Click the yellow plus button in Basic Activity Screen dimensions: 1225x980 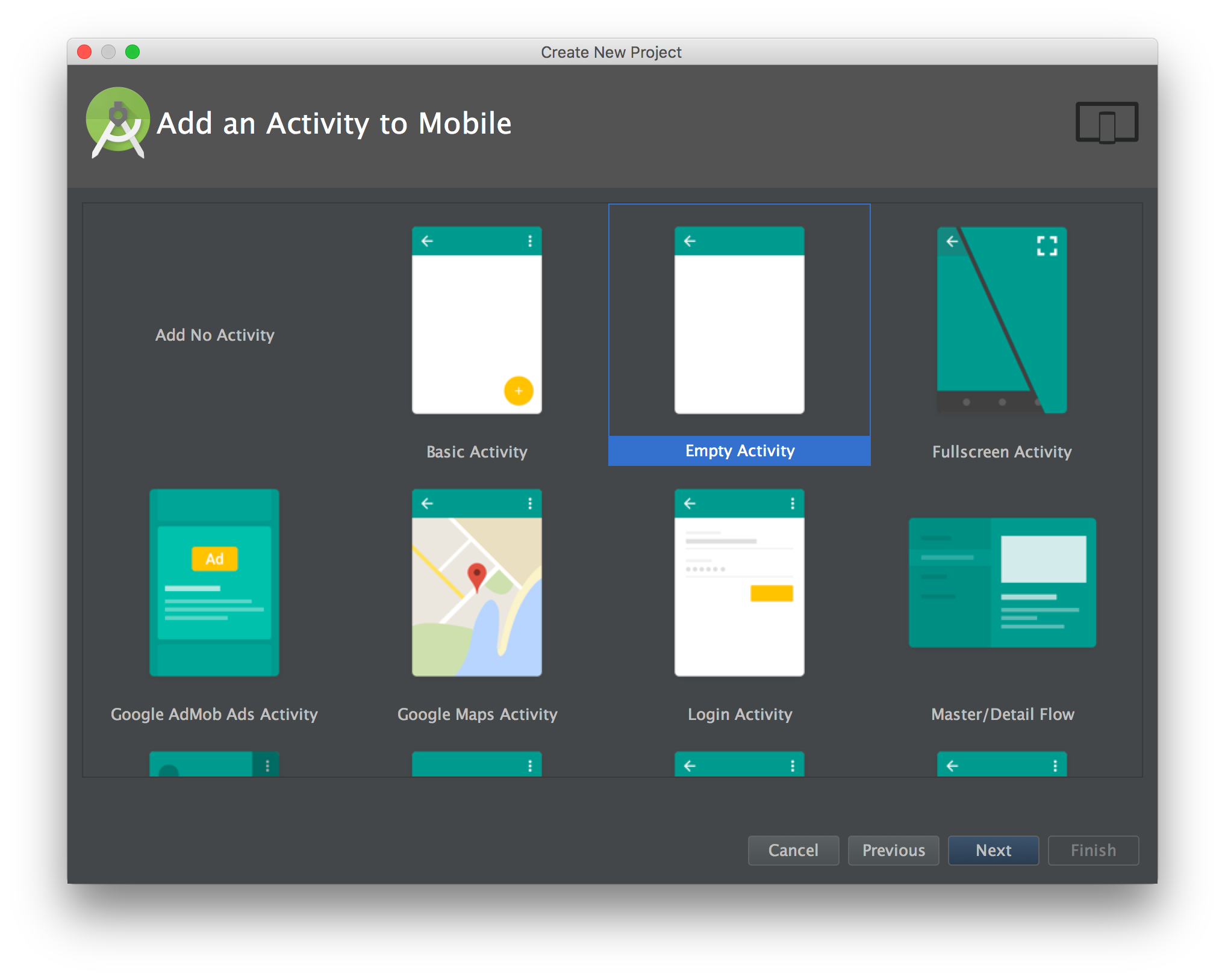[519, 391]
